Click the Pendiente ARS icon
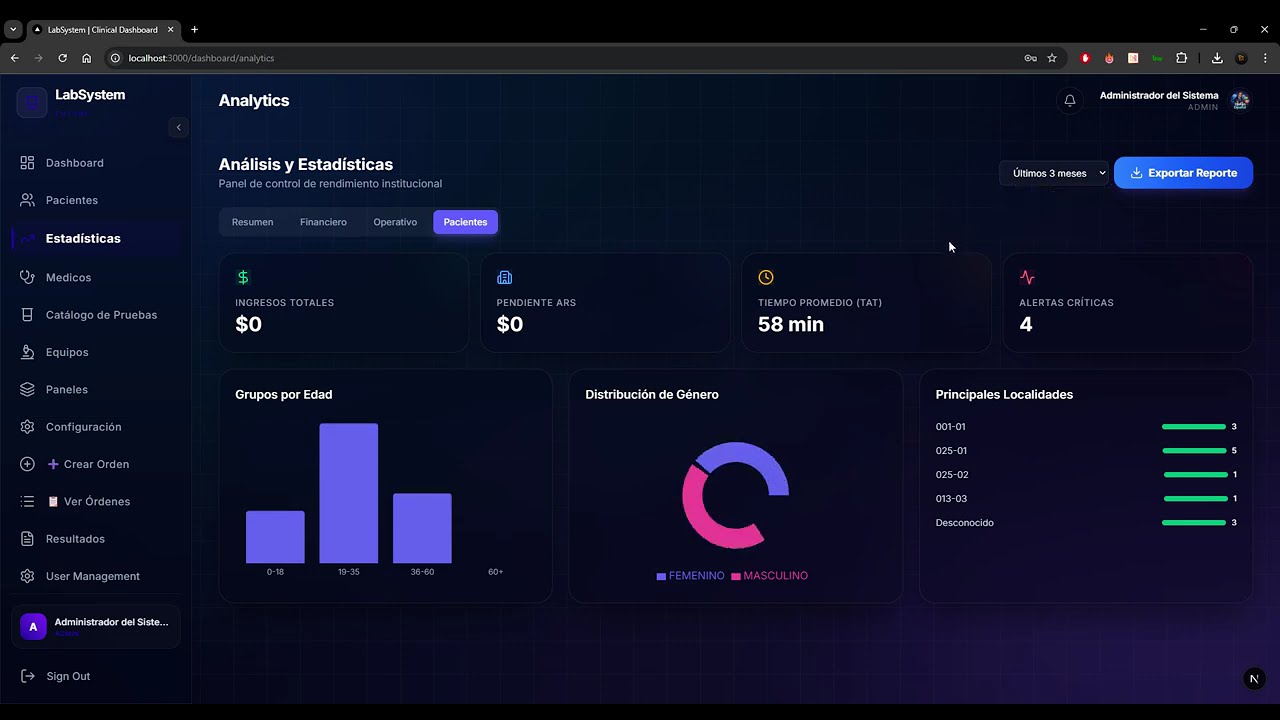Image resolution: width=1280 pixels, height=720 pixels. (504, 277)
